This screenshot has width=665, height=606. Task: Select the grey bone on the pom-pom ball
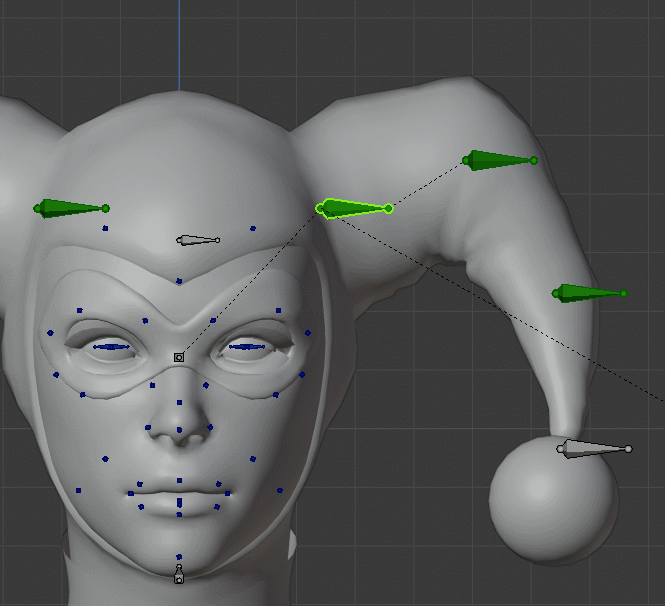click(x=594, y=449)
